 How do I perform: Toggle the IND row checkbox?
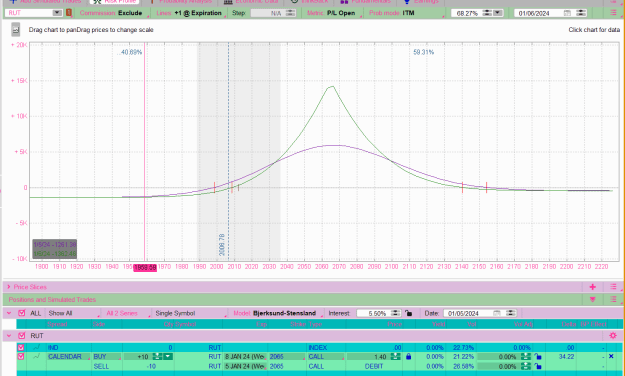pyautogui.click(x=21, y=347)
